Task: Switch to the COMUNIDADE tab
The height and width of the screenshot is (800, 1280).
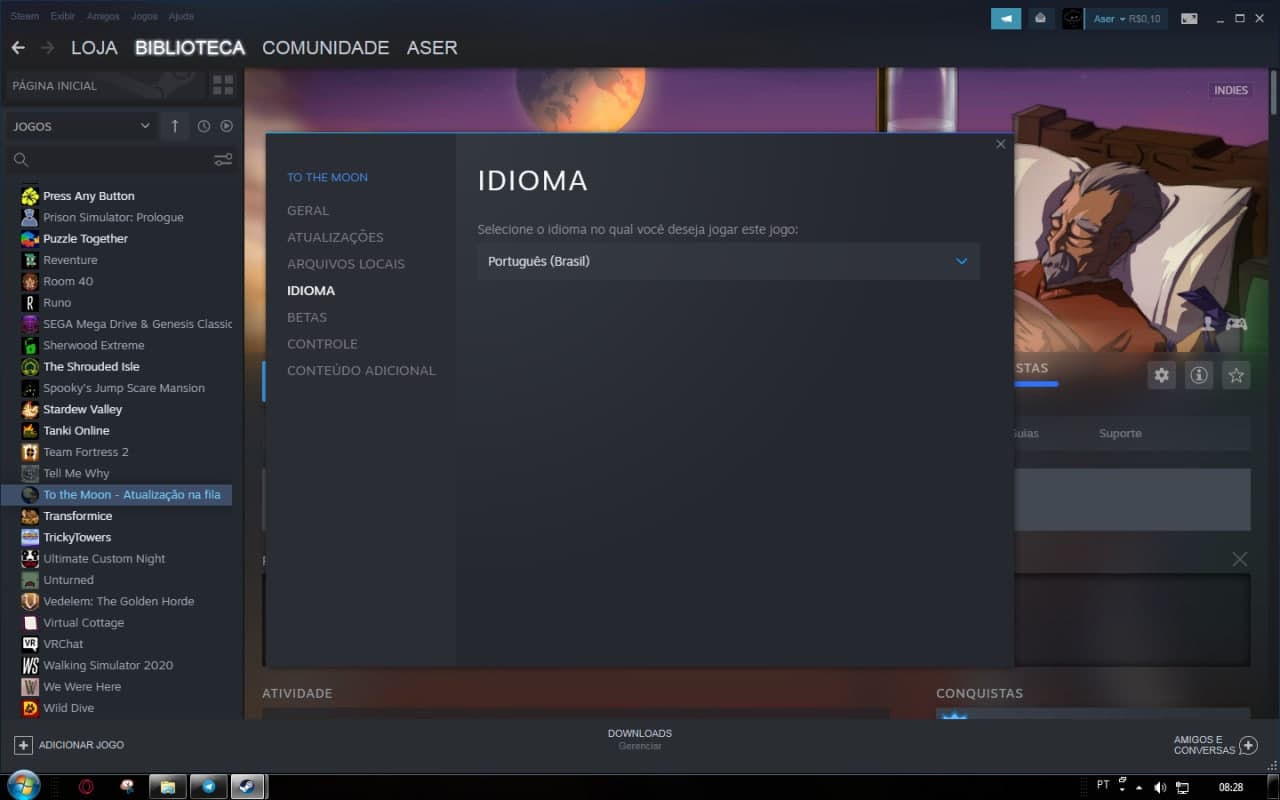Action: [x=325, y=48]
